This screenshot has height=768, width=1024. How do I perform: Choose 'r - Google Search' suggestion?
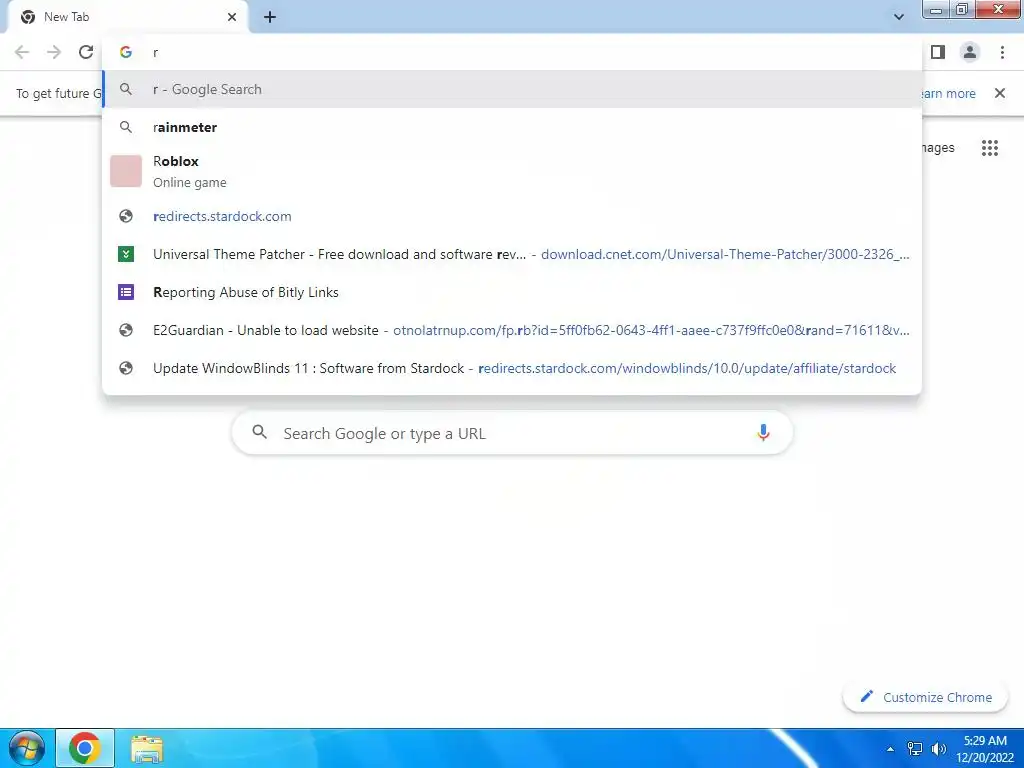coord(512,89)
